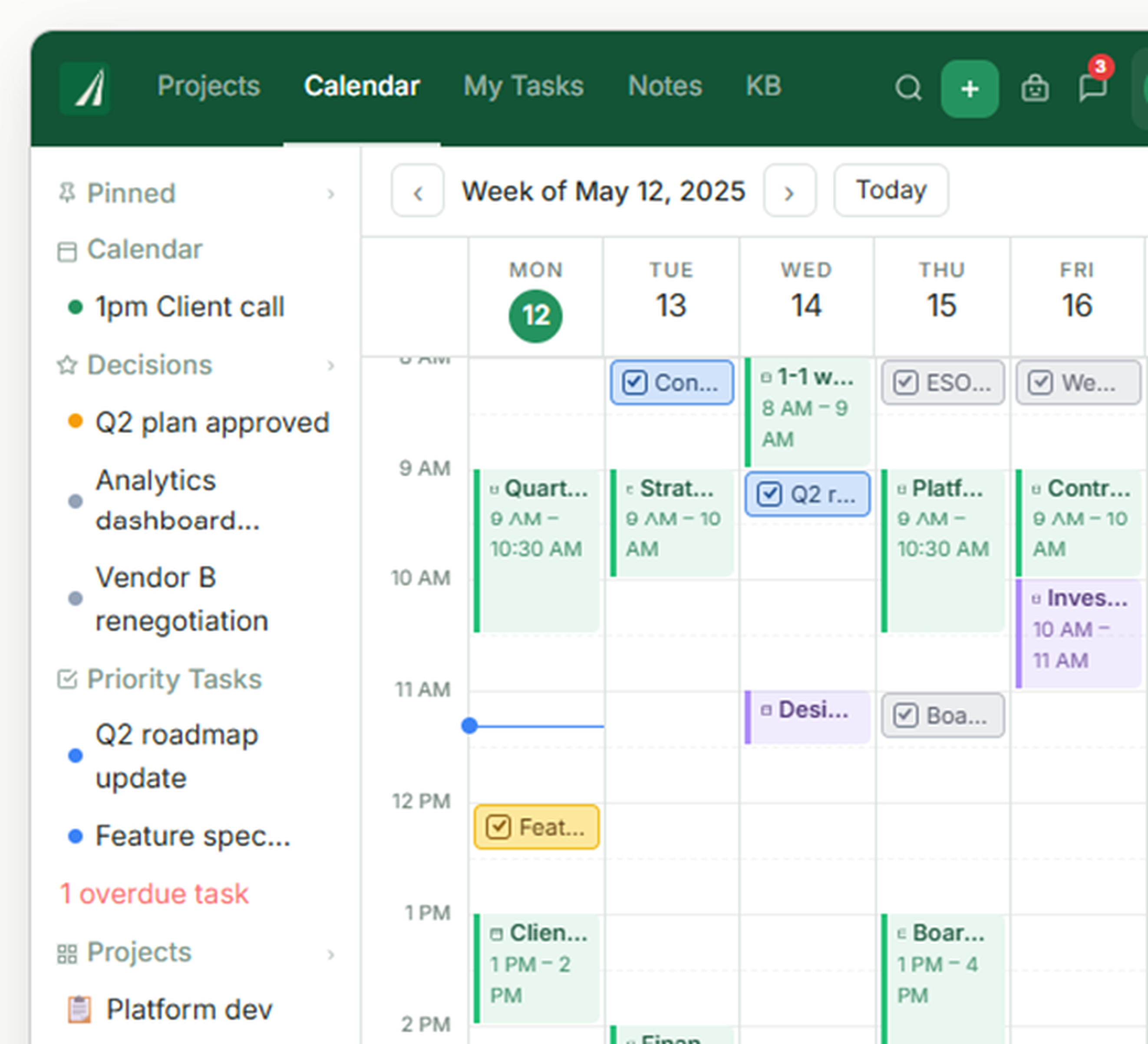
Task: Jump to Today in calendar
Action: (891, 191)
